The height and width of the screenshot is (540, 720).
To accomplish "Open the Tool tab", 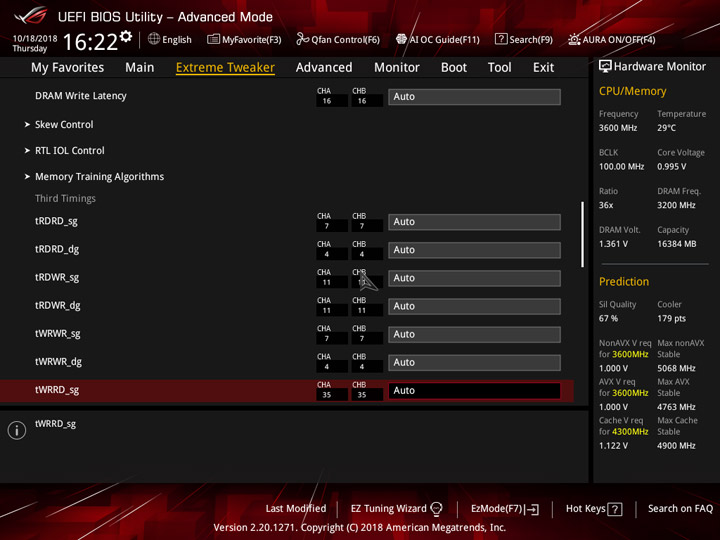I will (500, 68).
